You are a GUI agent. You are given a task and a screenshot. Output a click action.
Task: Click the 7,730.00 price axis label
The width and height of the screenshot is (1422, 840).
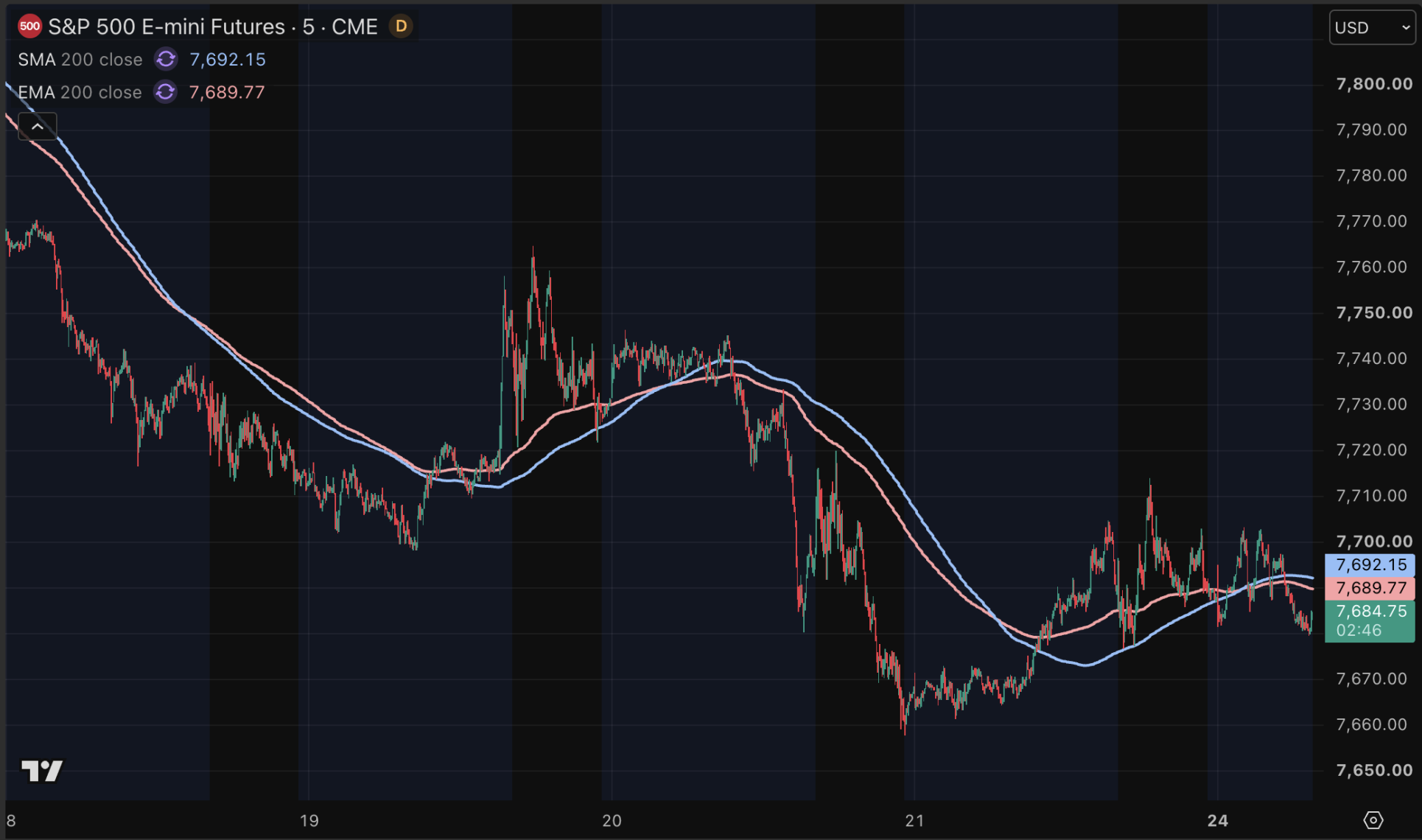point(1372,404)
